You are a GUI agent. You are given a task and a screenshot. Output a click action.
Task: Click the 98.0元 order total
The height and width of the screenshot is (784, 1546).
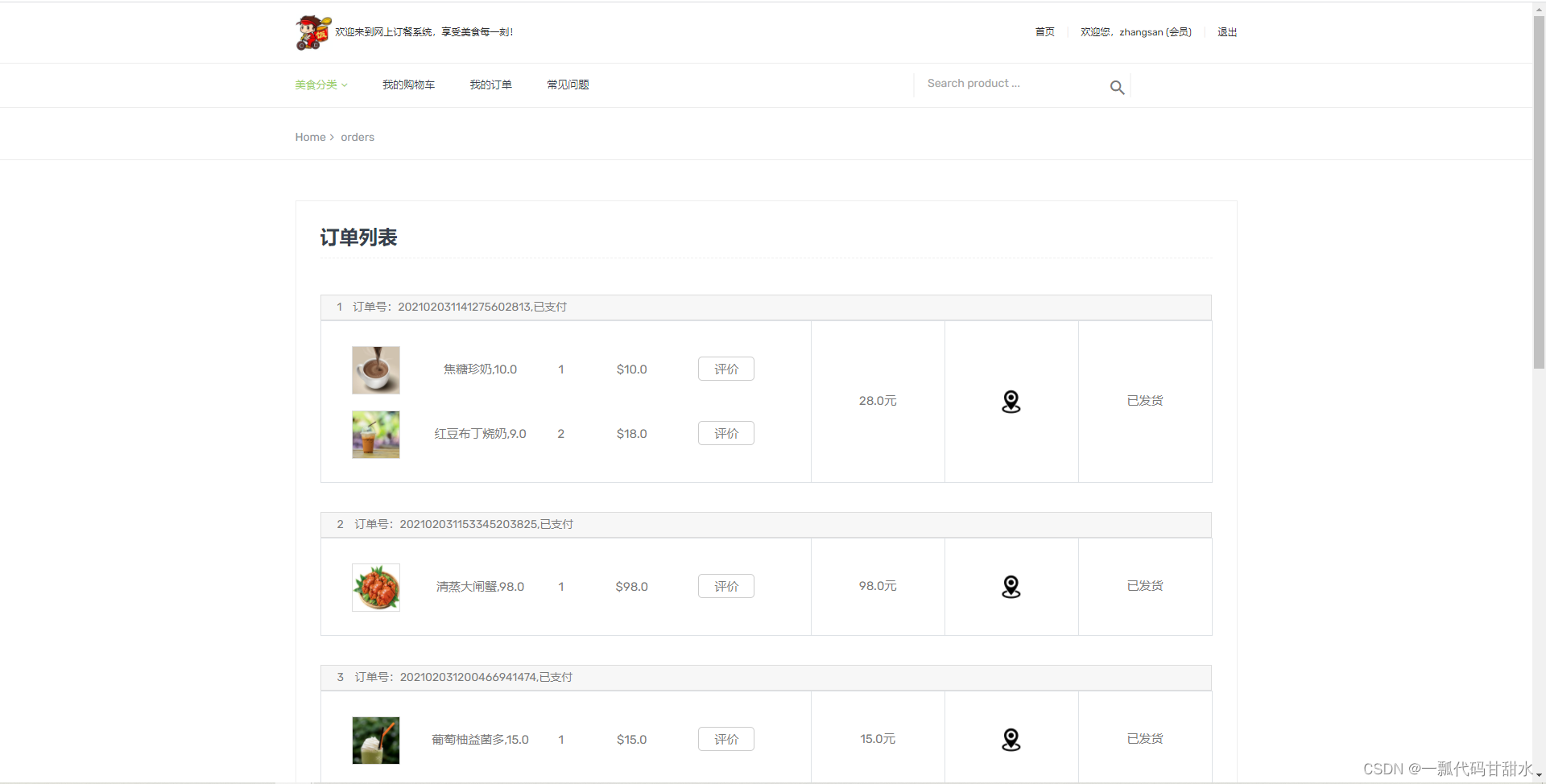coord(878,586)
